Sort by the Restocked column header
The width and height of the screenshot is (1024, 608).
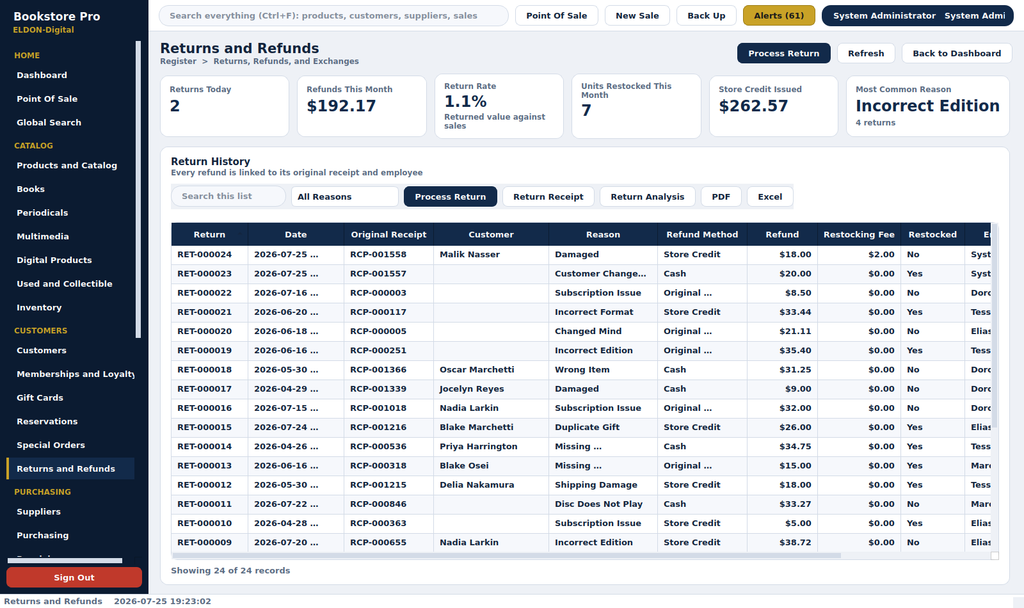pos(932,234)
